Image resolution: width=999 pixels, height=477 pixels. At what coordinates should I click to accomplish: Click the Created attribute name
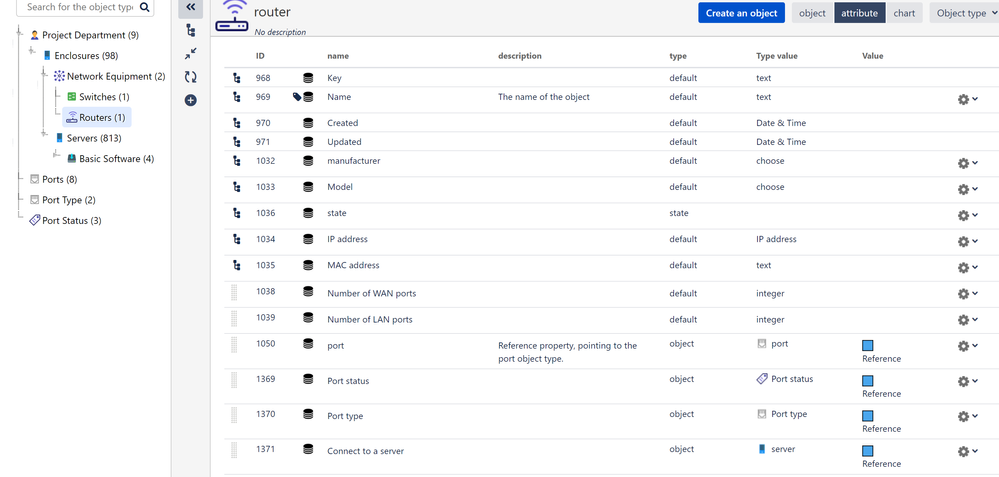[x=343, y=123]
